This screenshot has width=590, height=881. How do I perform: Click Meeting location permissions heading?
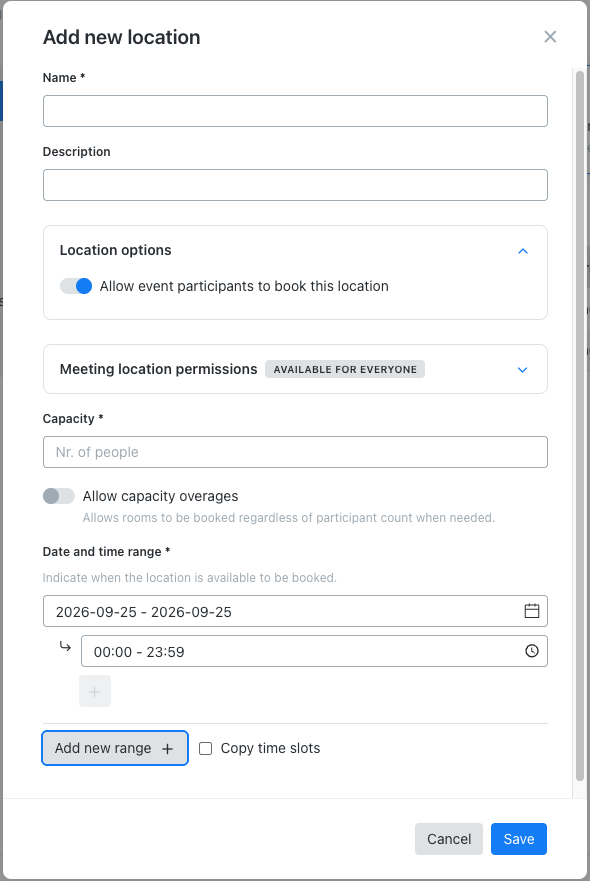[158, 369]
